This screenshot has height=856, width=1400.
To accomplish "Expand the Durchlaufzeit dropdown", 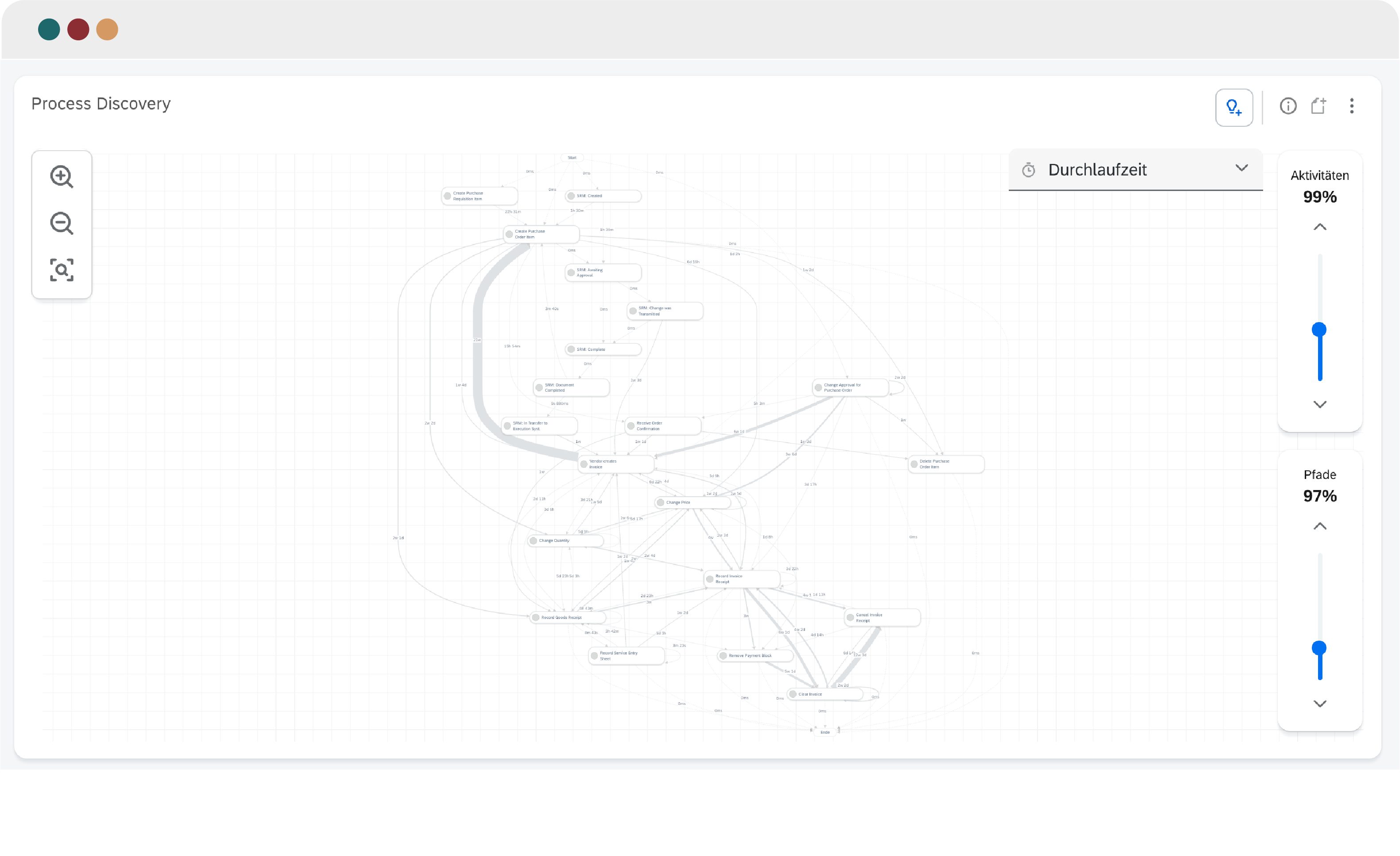I will coord(1241,168).
